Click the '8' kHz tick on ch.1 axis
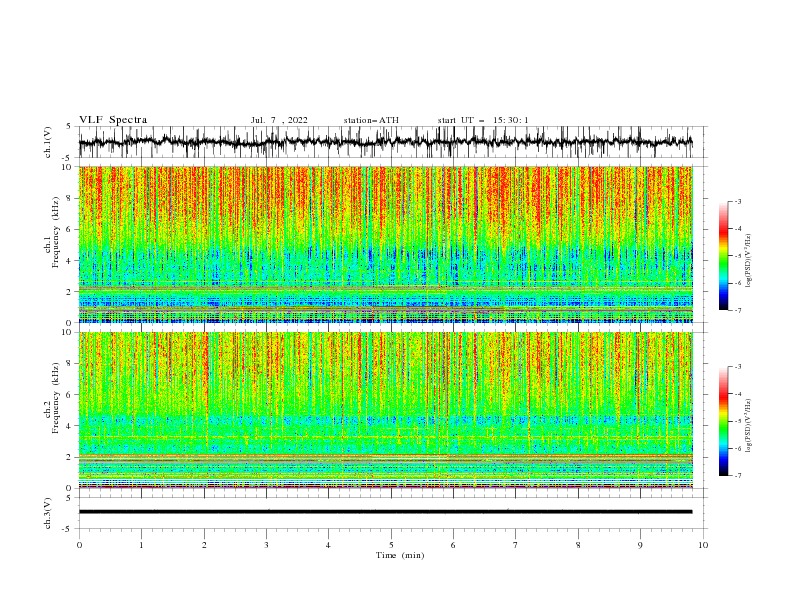The image size is (792, 612). click(x=70, y=198)
